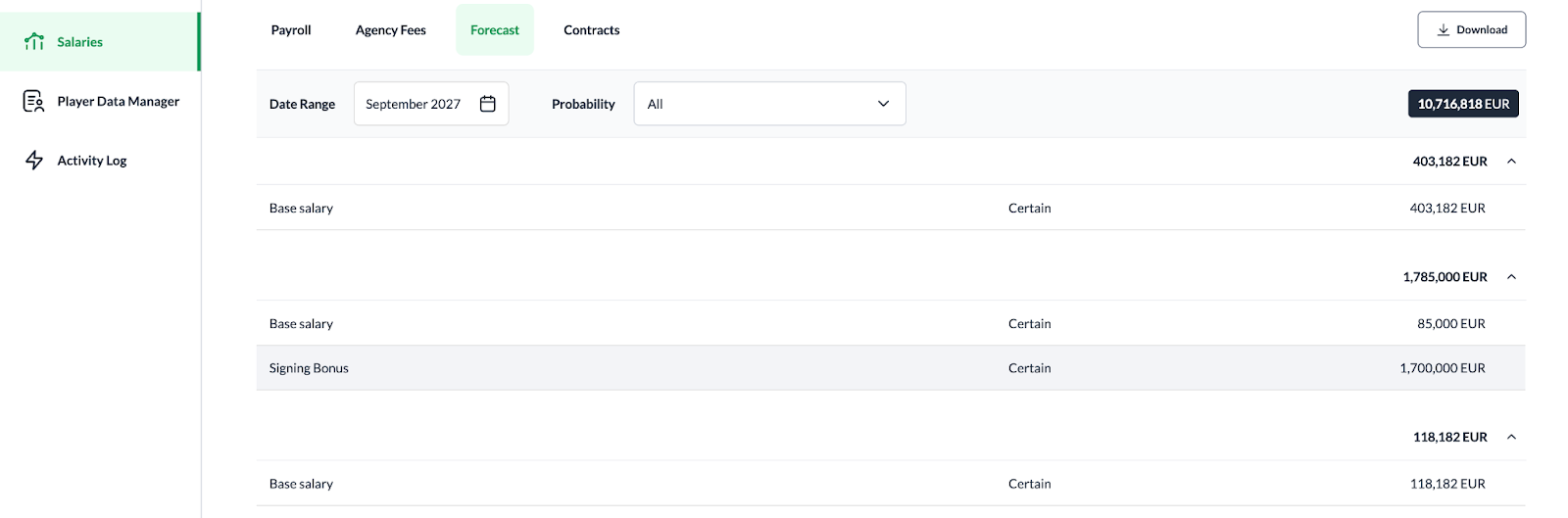Screen dimensions: 1568x518
Task: Click the download arrow icon
Action: [x=1444, y=30]
